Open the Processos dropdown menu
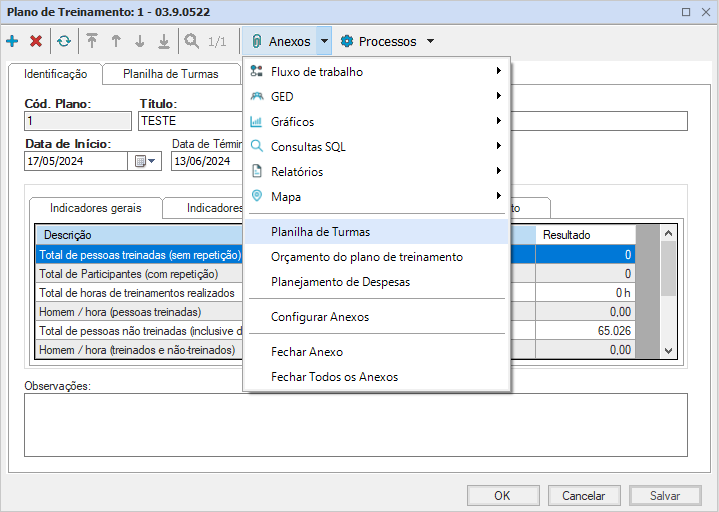Viewport: 719px width, 512px height. (x=388, y=42)
